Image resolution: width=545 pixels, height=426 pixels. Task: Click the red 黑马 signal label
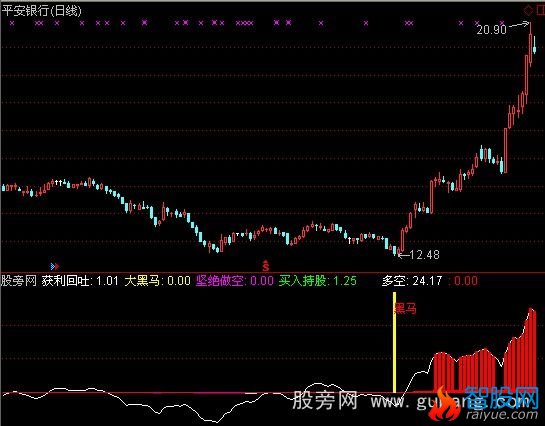pyautogui.click(x=405, y=308)
